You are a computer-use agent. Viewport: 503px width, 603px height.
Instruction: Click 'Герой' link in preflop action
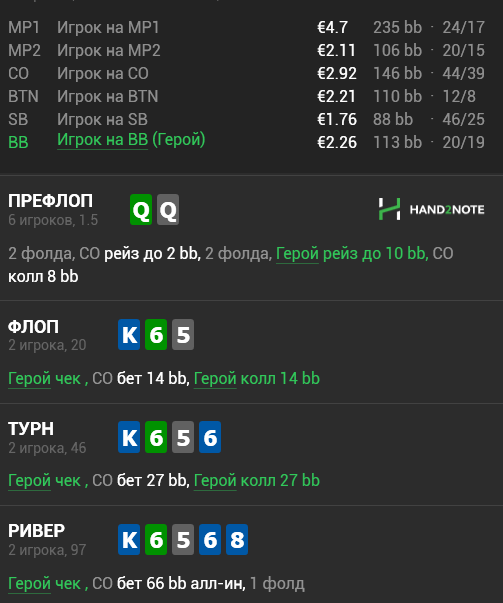[297, 254]
